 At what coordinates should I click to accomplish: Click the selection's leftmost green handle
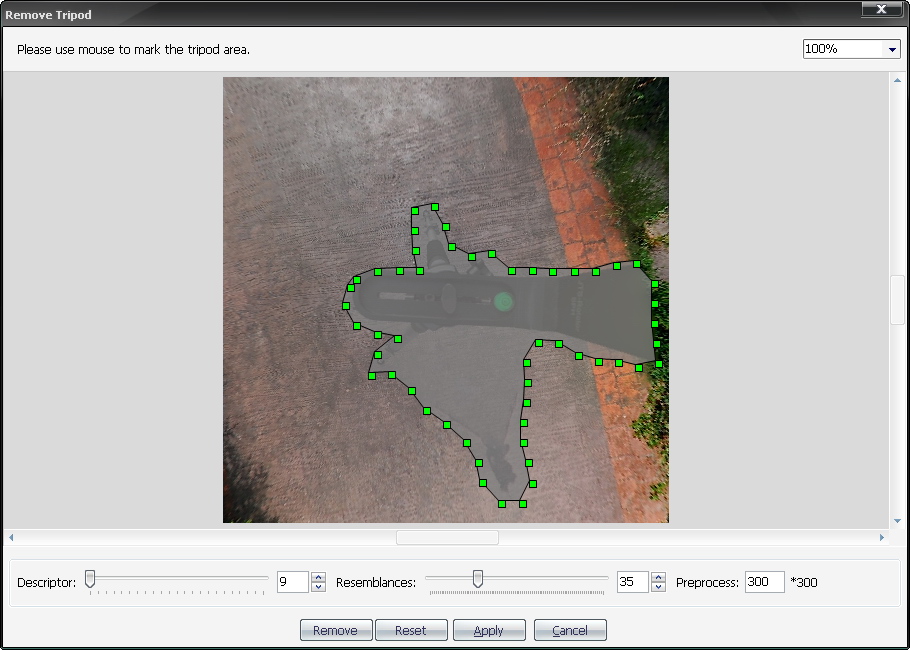coord(346,306)
